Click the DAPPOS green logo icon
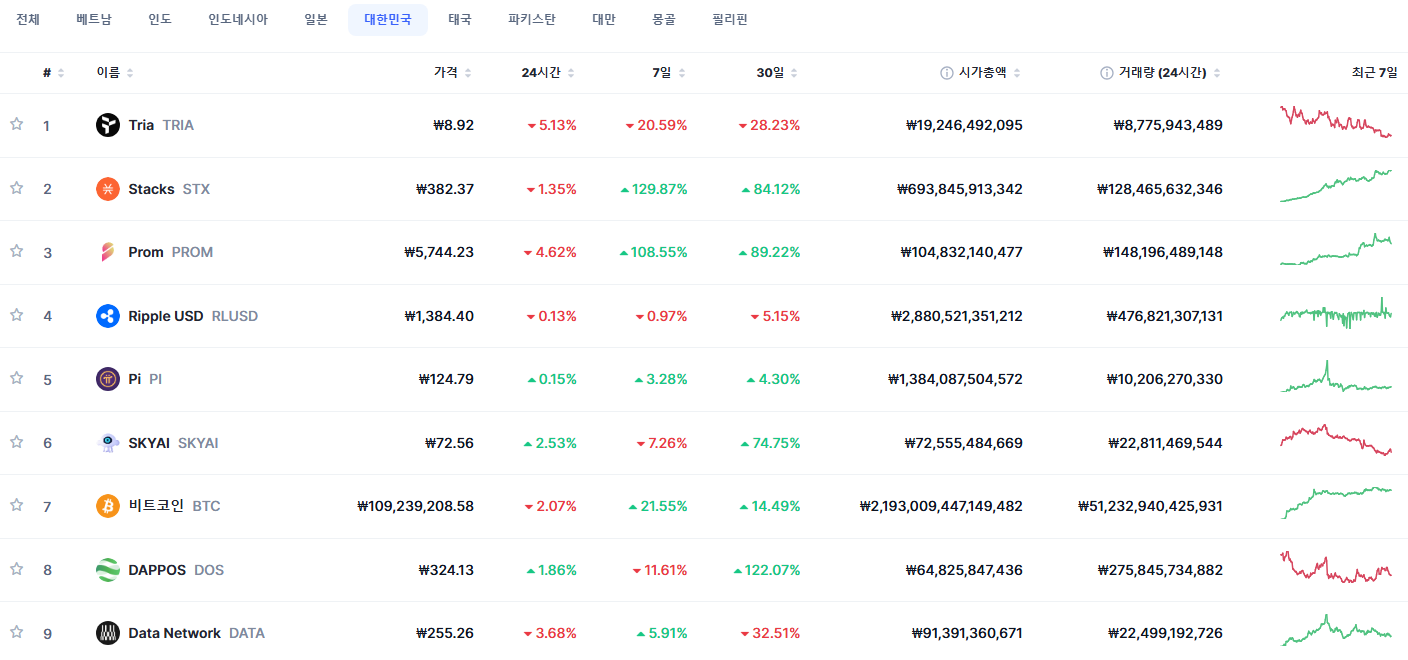Screen dimensions: 1408x660 [x=108, y=570]
